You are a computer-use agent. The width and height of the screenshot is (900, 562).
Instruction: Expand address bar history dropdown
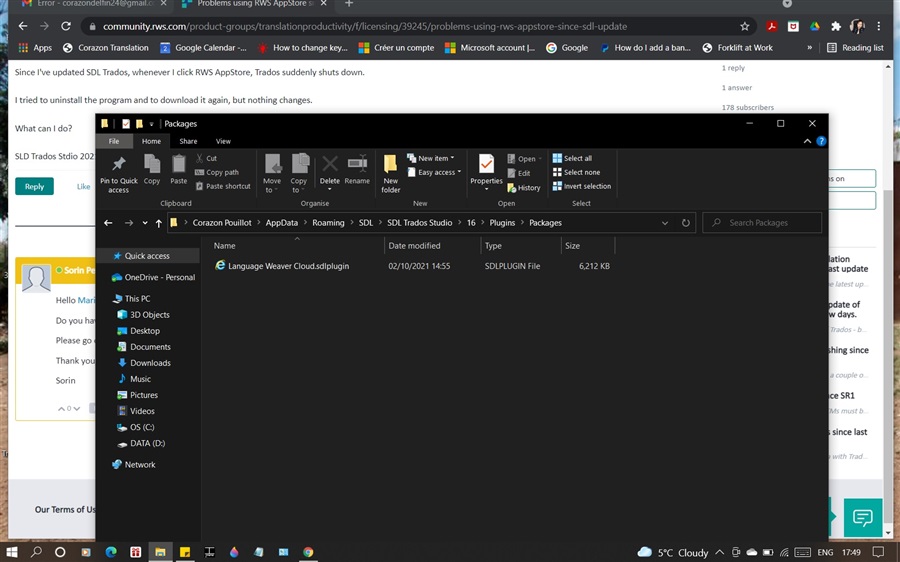[x=665, y=223]
